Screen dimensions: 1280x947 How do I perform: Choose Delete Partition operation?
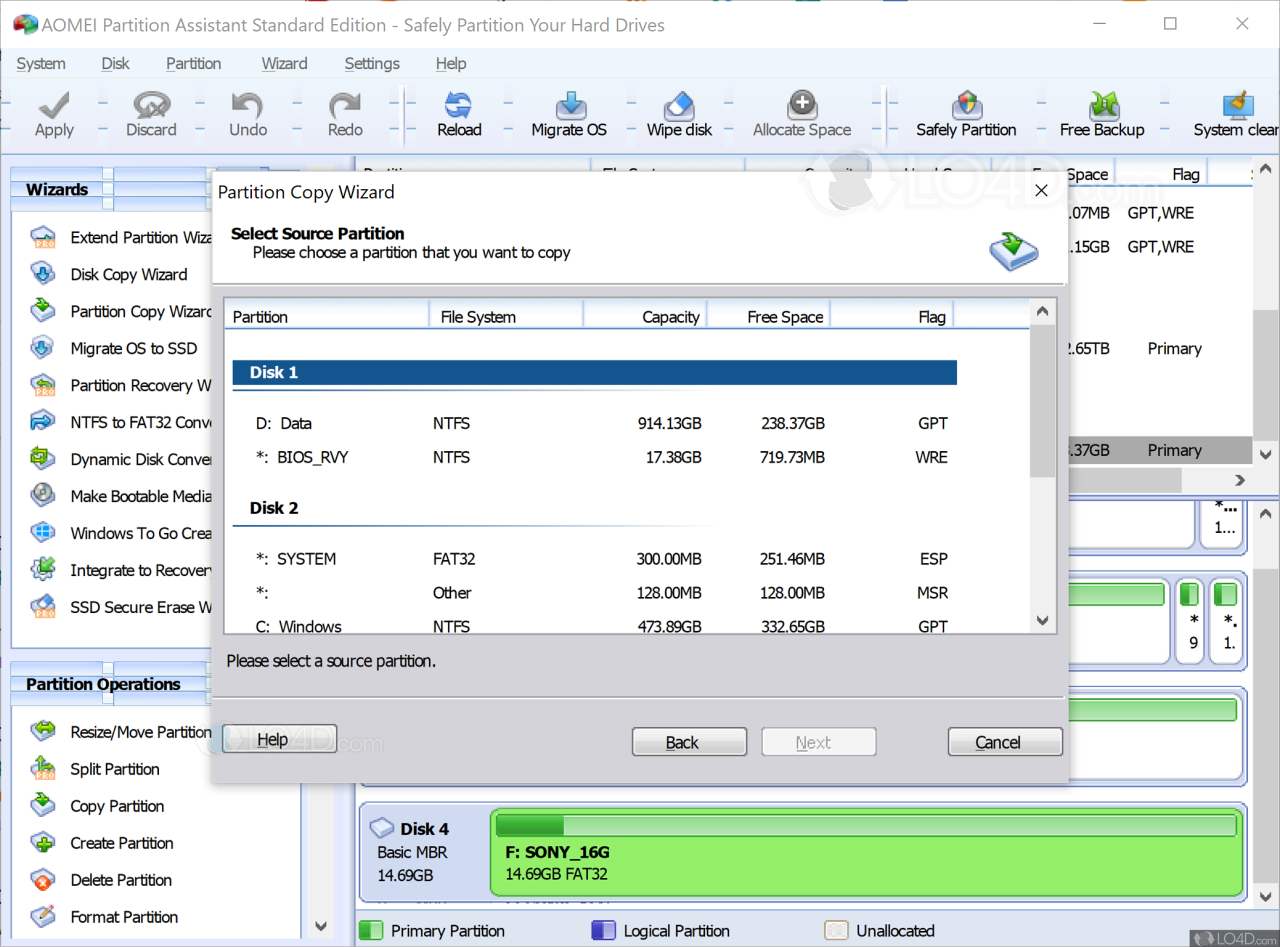point(102,880)
